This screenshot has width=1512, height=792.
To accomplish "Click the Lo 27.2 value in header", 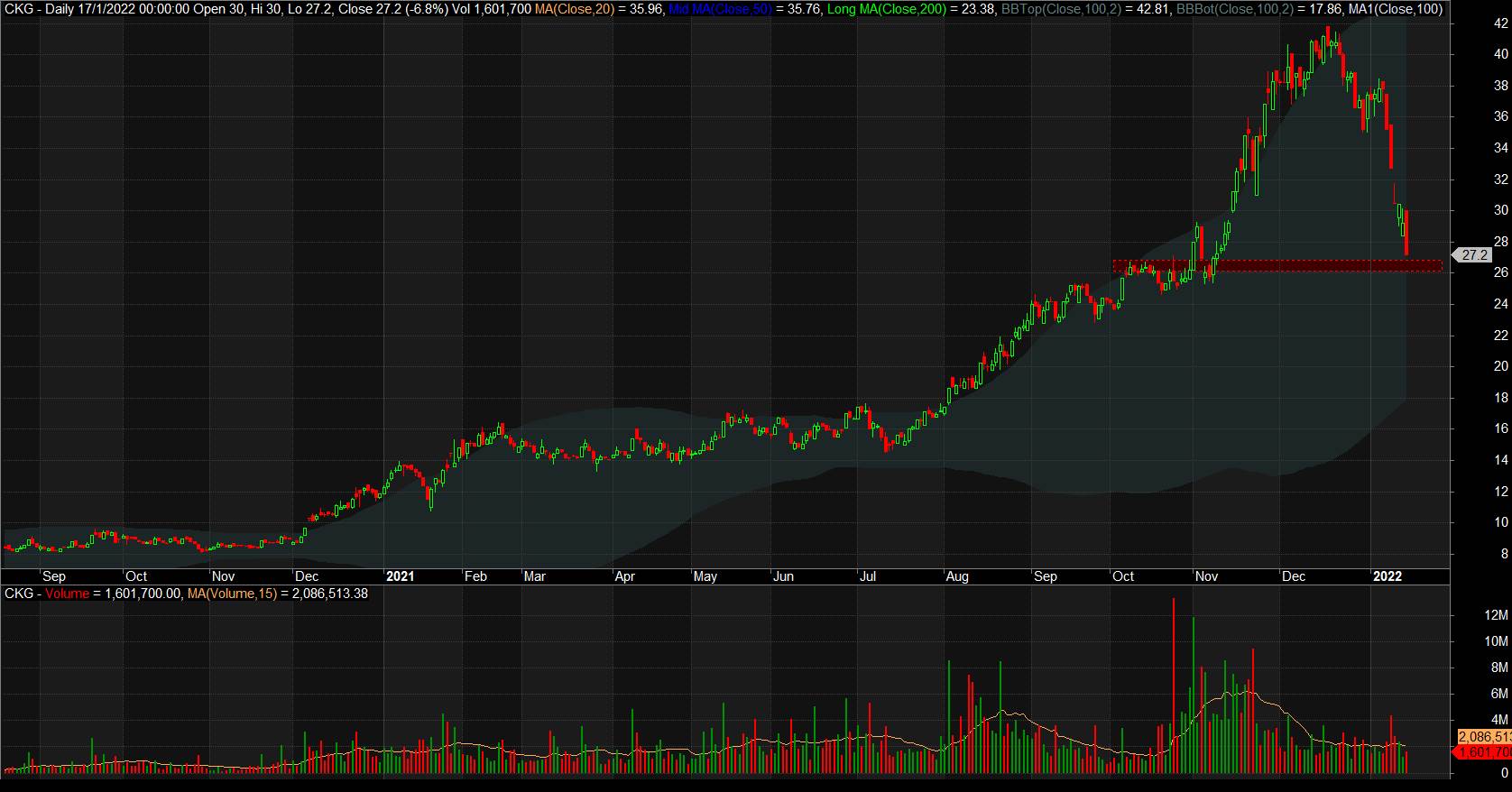I will (309, 9).
